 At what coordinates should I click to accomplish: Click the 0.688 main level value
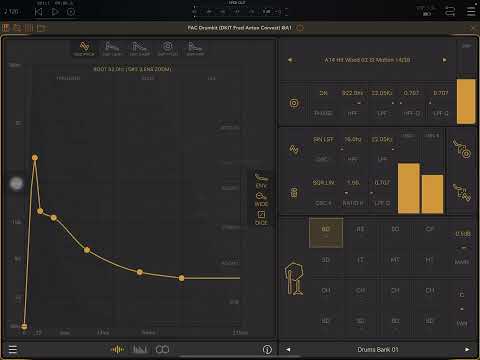(x=463, y=234)
